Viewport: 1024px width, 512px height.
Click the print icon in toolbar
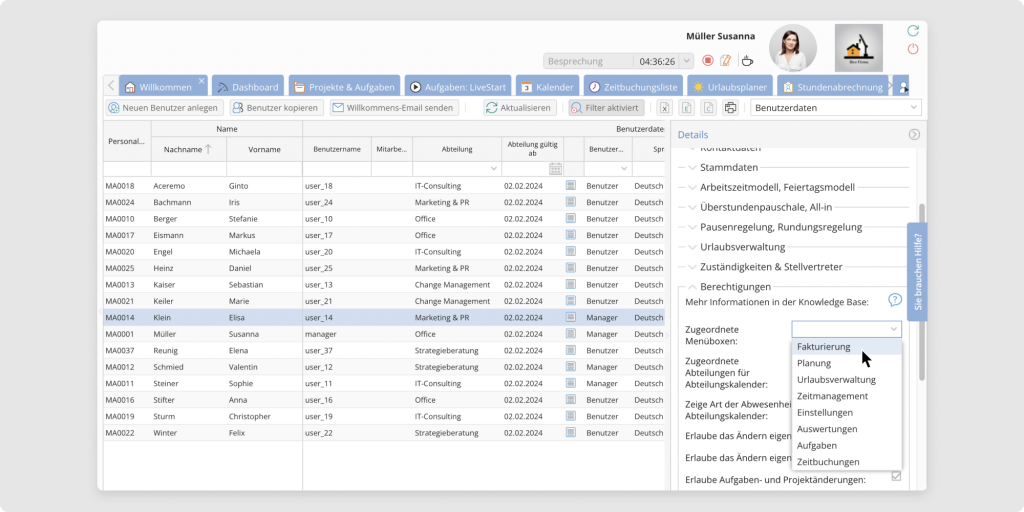tap(730, 108)
